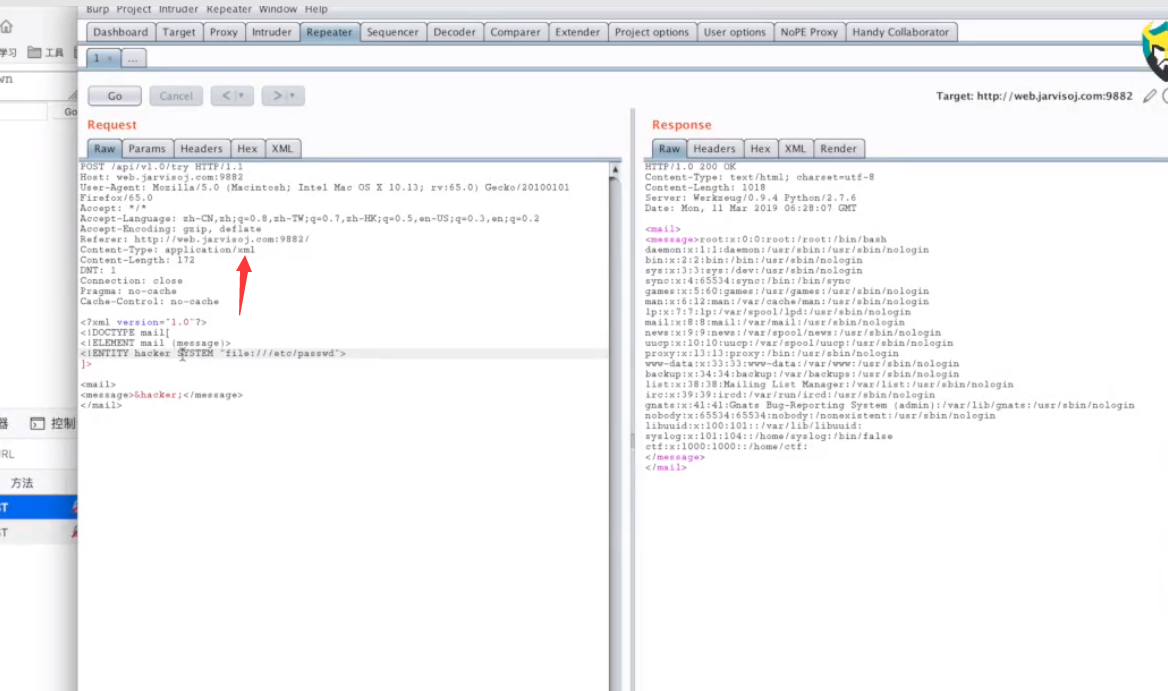Select Request XML tab
This screenshot has width=1168, height=691.
(282, 149)
